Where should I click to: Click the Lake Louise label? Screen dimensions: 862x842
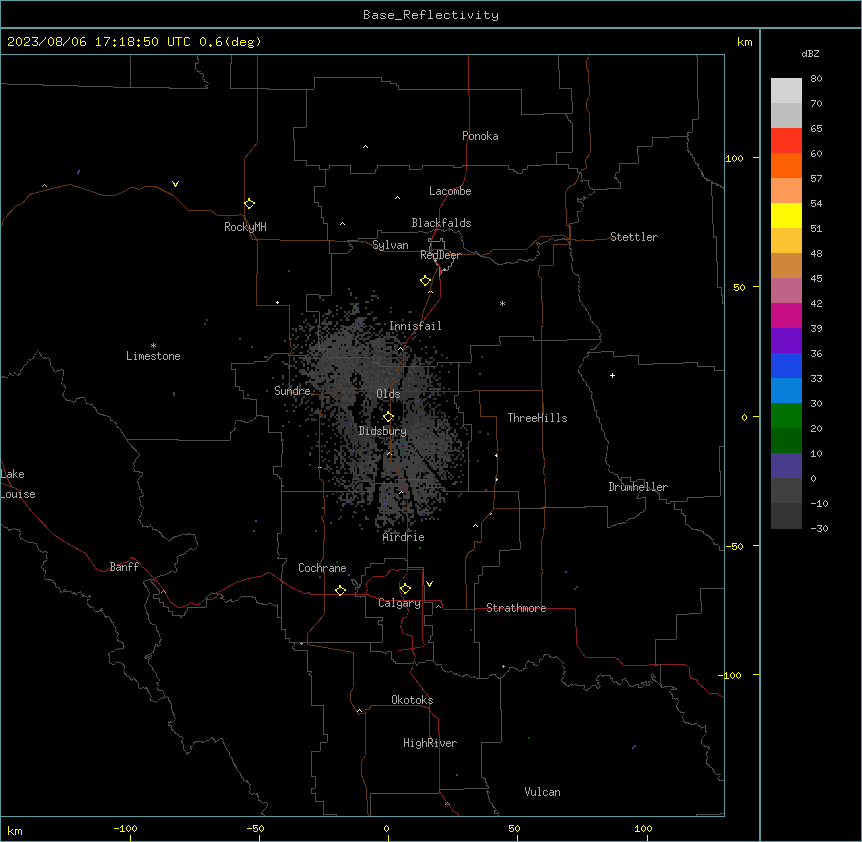pyautogui.click(x=18, y=484)
